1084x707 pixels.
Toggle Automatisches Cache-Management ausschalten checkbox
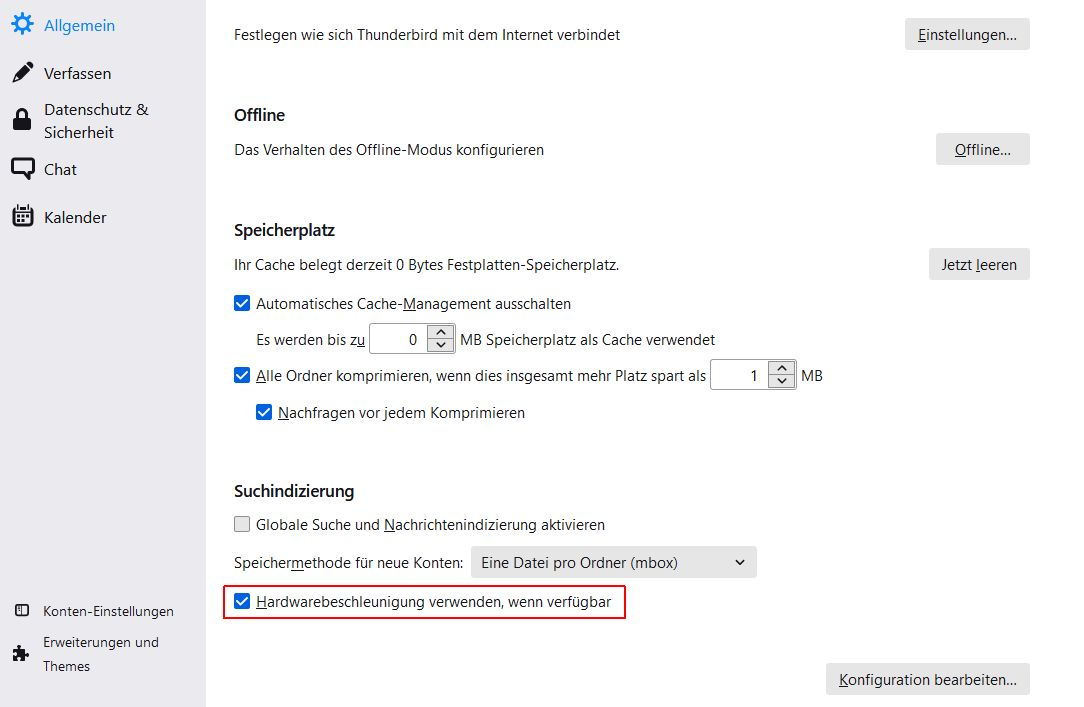point(242,303)
